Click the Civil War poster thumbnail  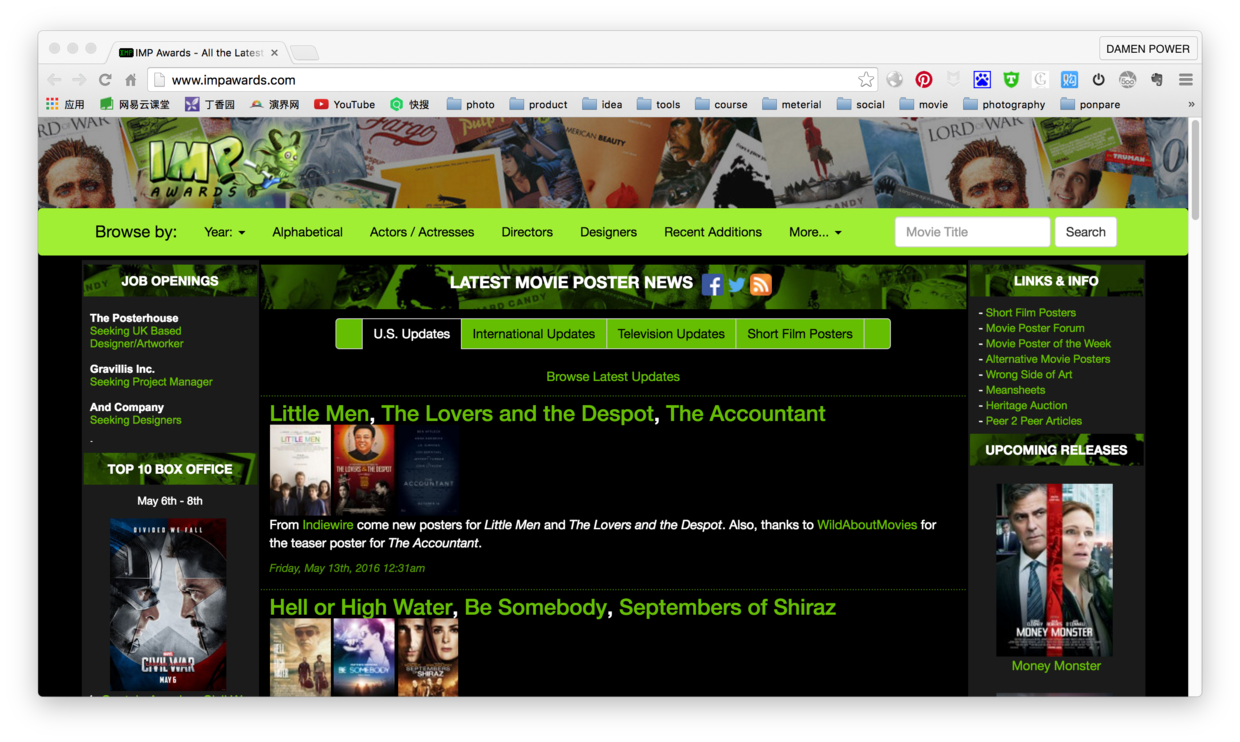(x=168, y=604)
